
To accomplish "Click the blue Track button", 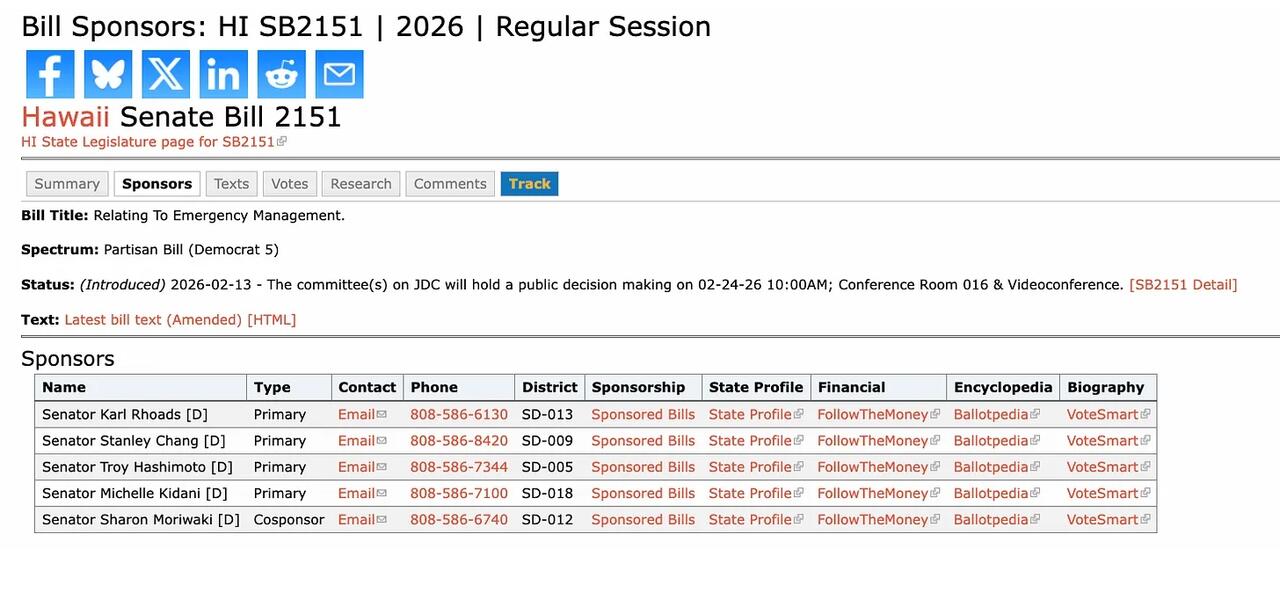I will coord(529,184).
